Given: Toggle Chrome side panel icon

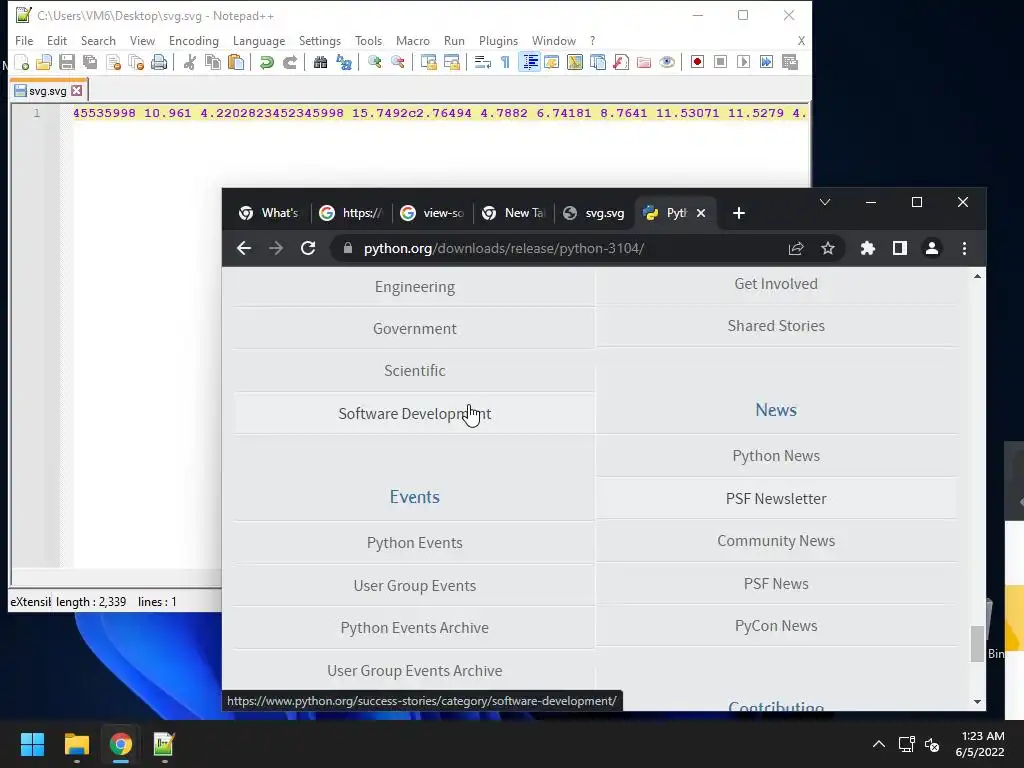Looking at the screenshot, I should (900, 248).
